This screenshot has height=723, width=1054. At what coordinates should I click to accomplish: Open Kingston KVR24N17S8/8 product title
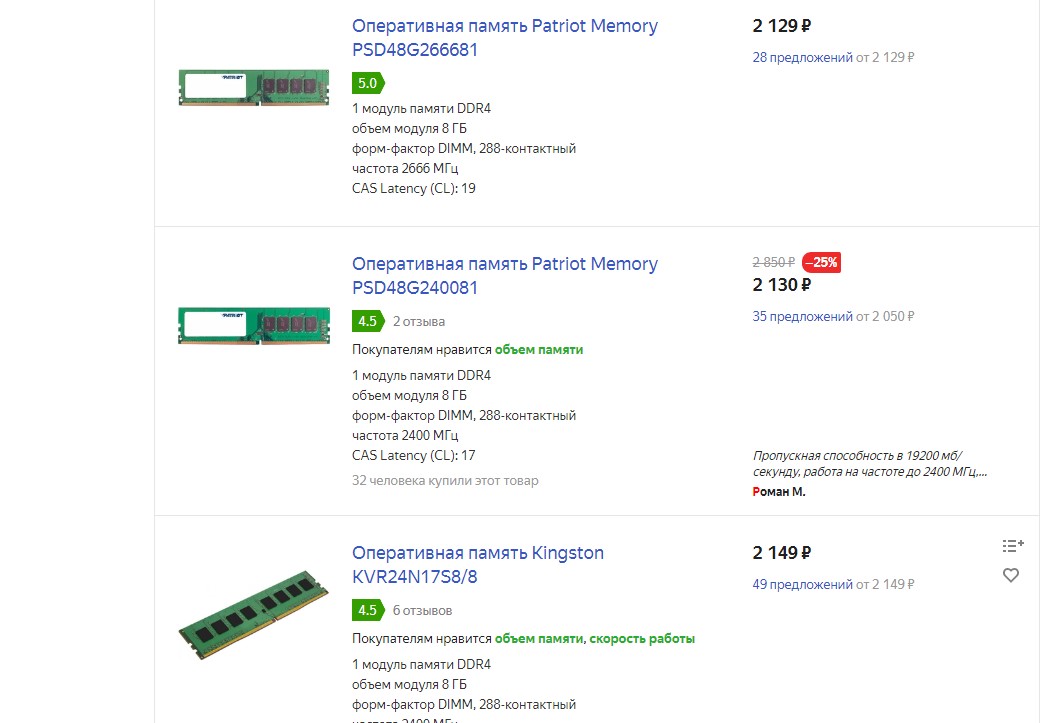pos(477,565)
